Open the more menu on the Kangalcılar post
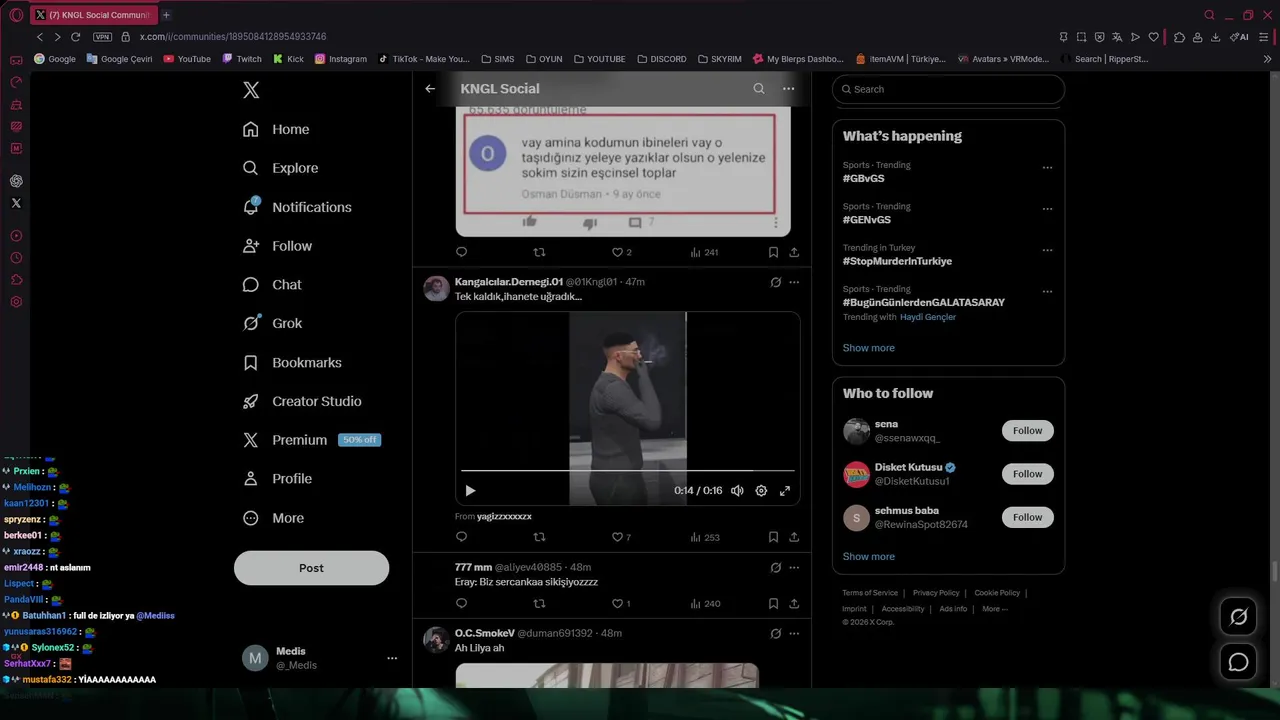Screen dimensions: 1280x720 coord(794,282)
